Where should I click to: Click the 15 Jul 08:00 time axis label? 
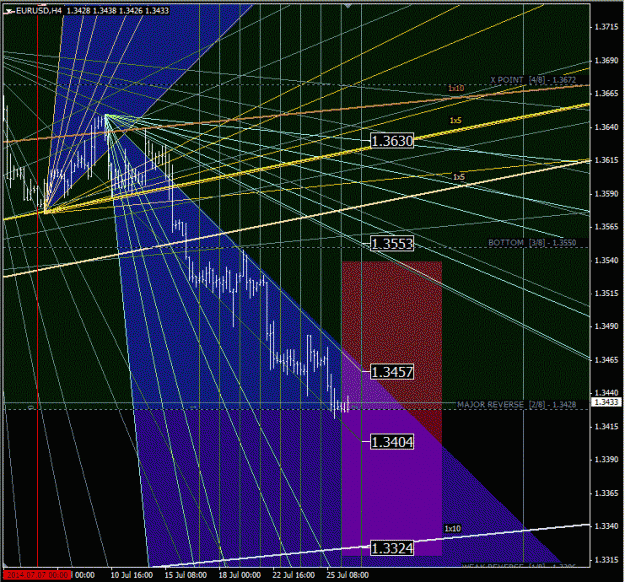pyautogui.click(x=186, y=575)
